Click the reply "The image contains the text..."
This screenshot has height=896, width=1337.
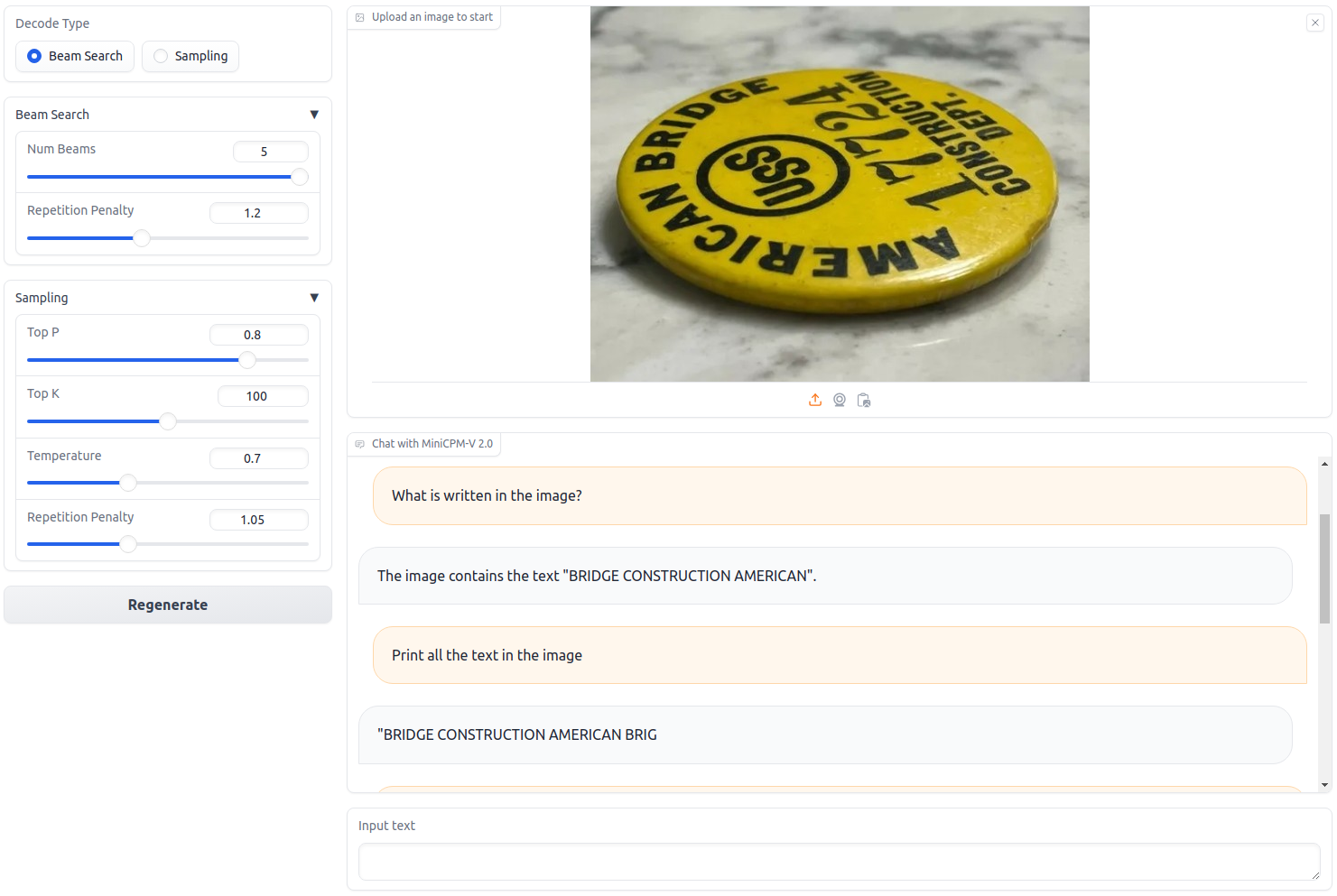(825, 576)
